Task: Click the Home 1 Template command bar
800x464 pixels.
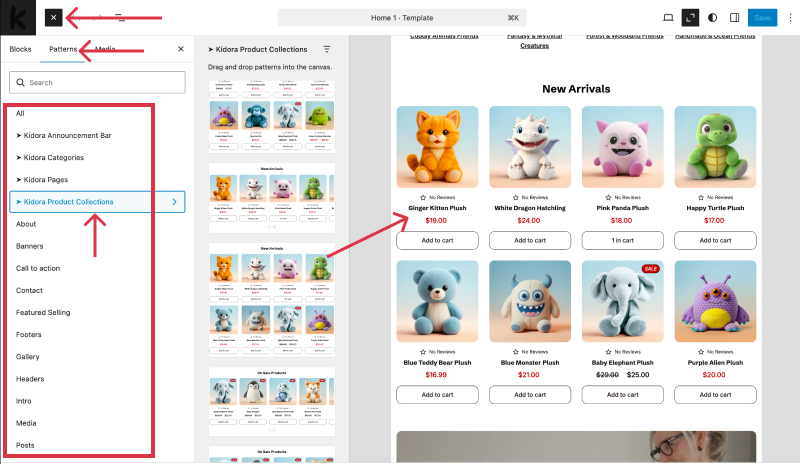Action: (402, 17)
